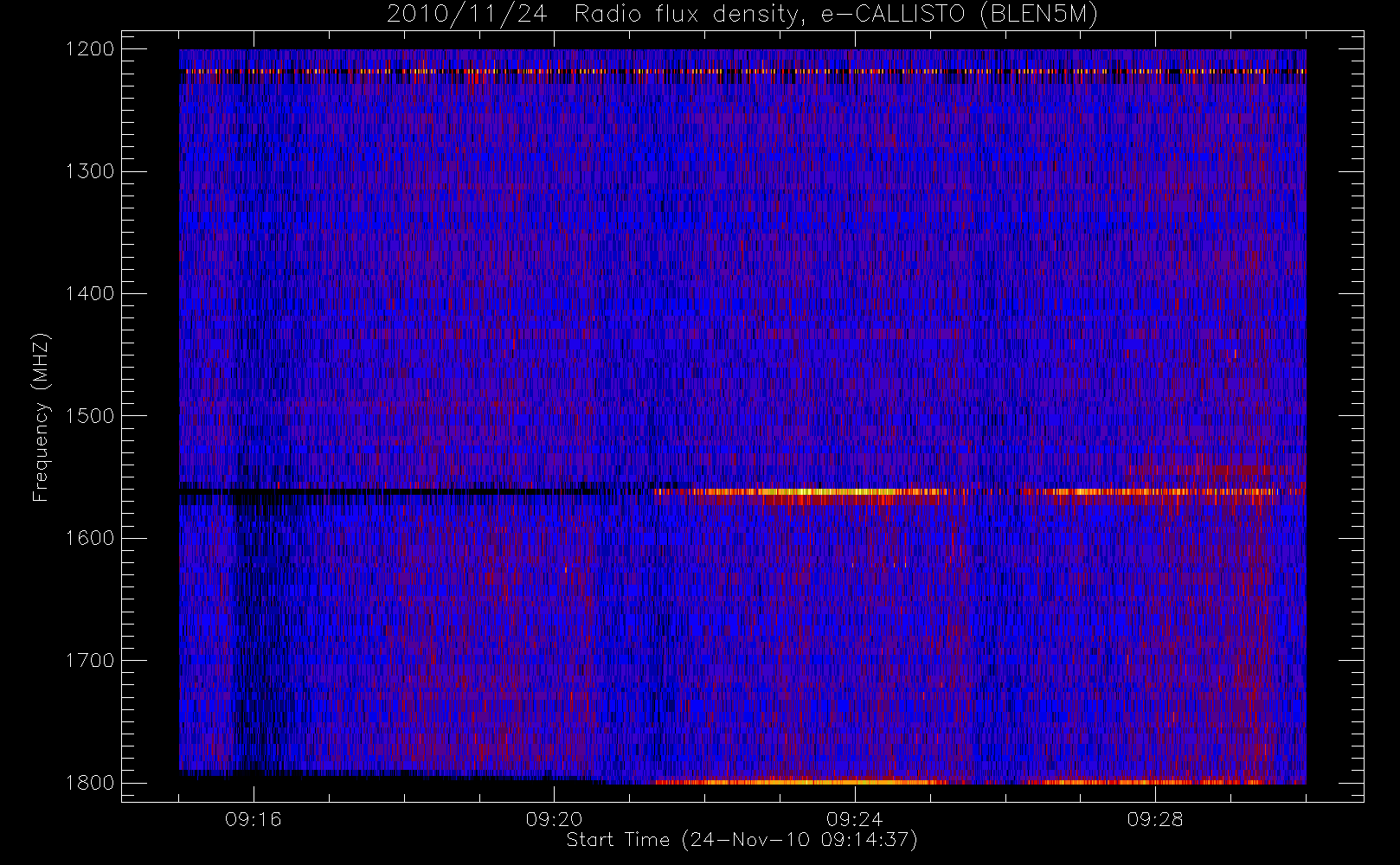Screen dimensions: 1400x865
Task: Click the 1300 frequency tick label
Action: [x=89, y=171]
